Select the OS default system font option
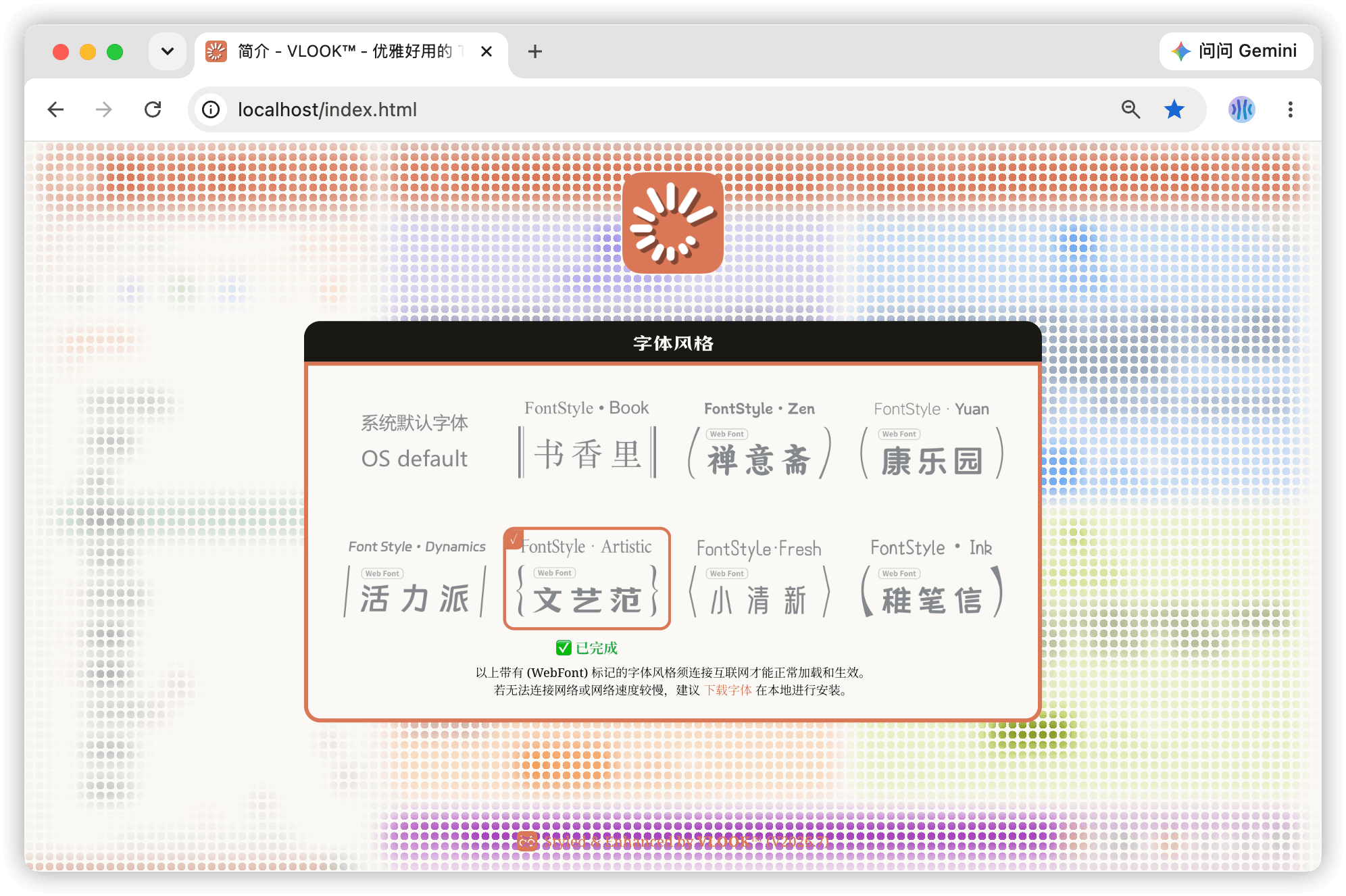Image resolution: width=1346 pixels, height=896 pixels. pyautogui.click(x=415, y=442)
